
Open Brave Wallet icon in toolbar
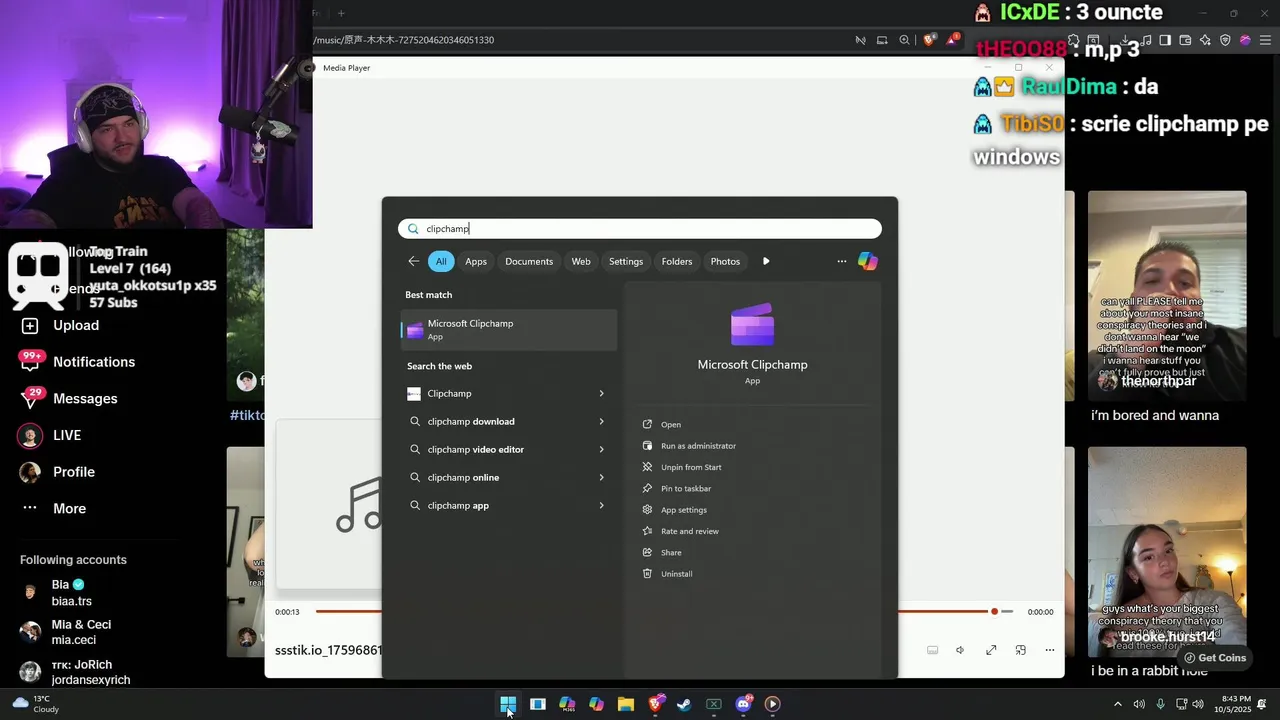tap(1185, 40)
